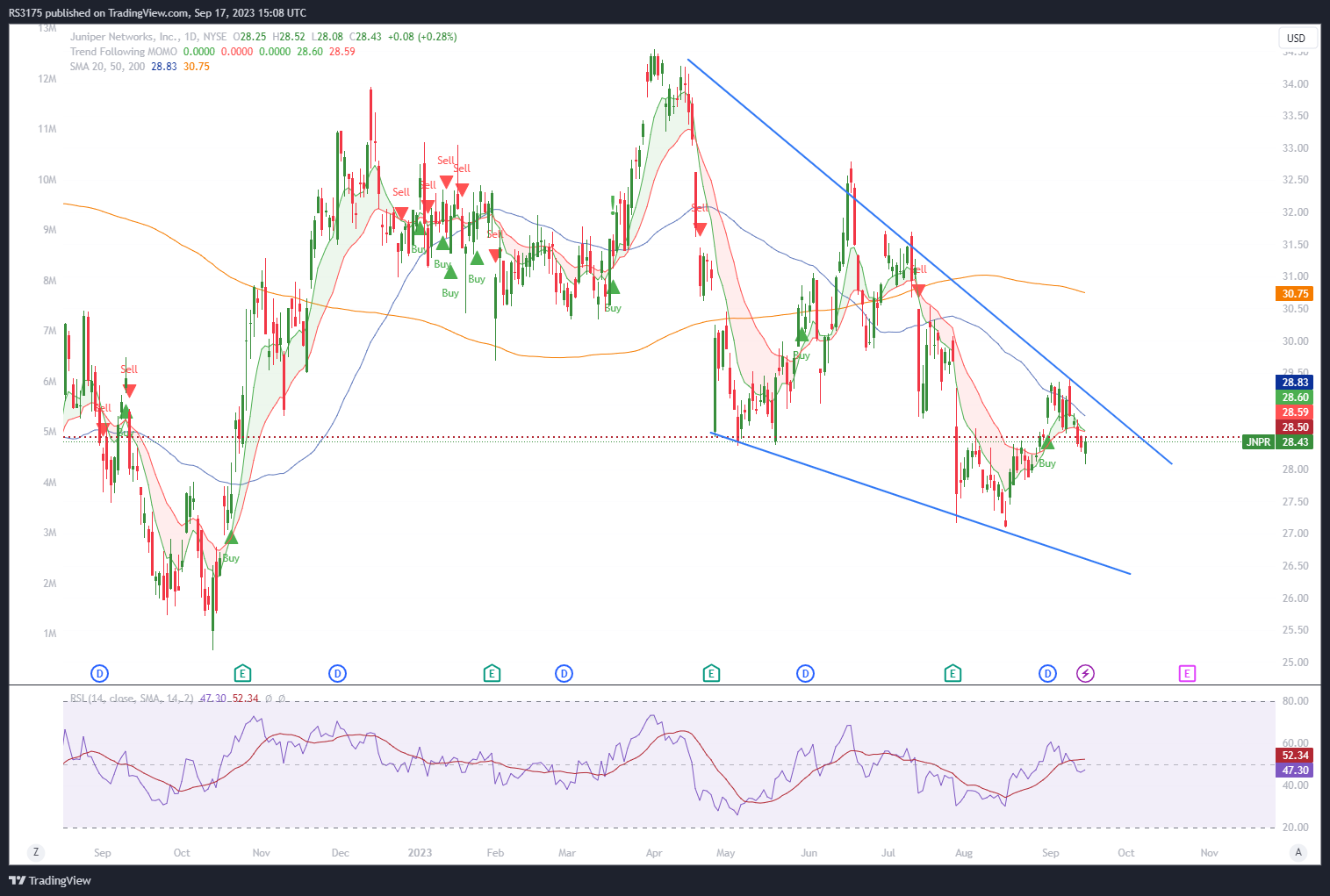Screen dimensions: 1330x896
Task: Click the Trend Following MOMO indicator legend
Action: pos(124,52)
